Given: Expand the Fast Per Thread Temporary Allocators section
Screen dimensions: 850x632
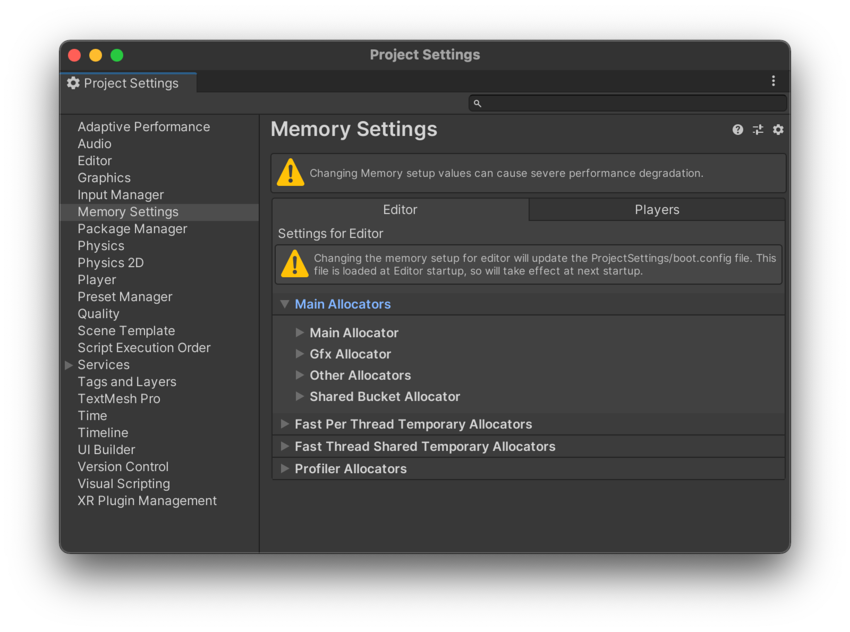Looking at the screenshot, I should pyautogui.click(x=285, y=424).
